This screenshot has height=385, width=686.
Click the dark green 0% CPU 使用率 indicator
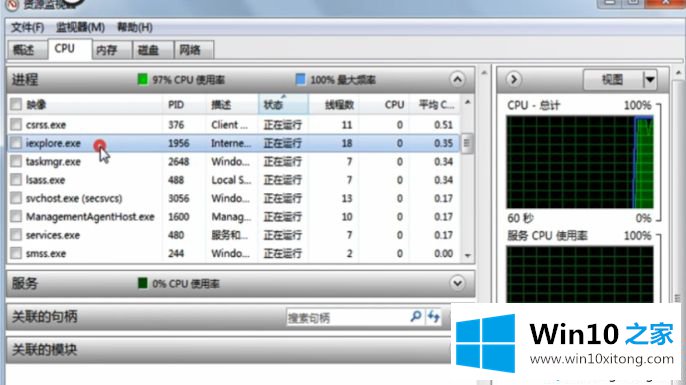(143, 283)
